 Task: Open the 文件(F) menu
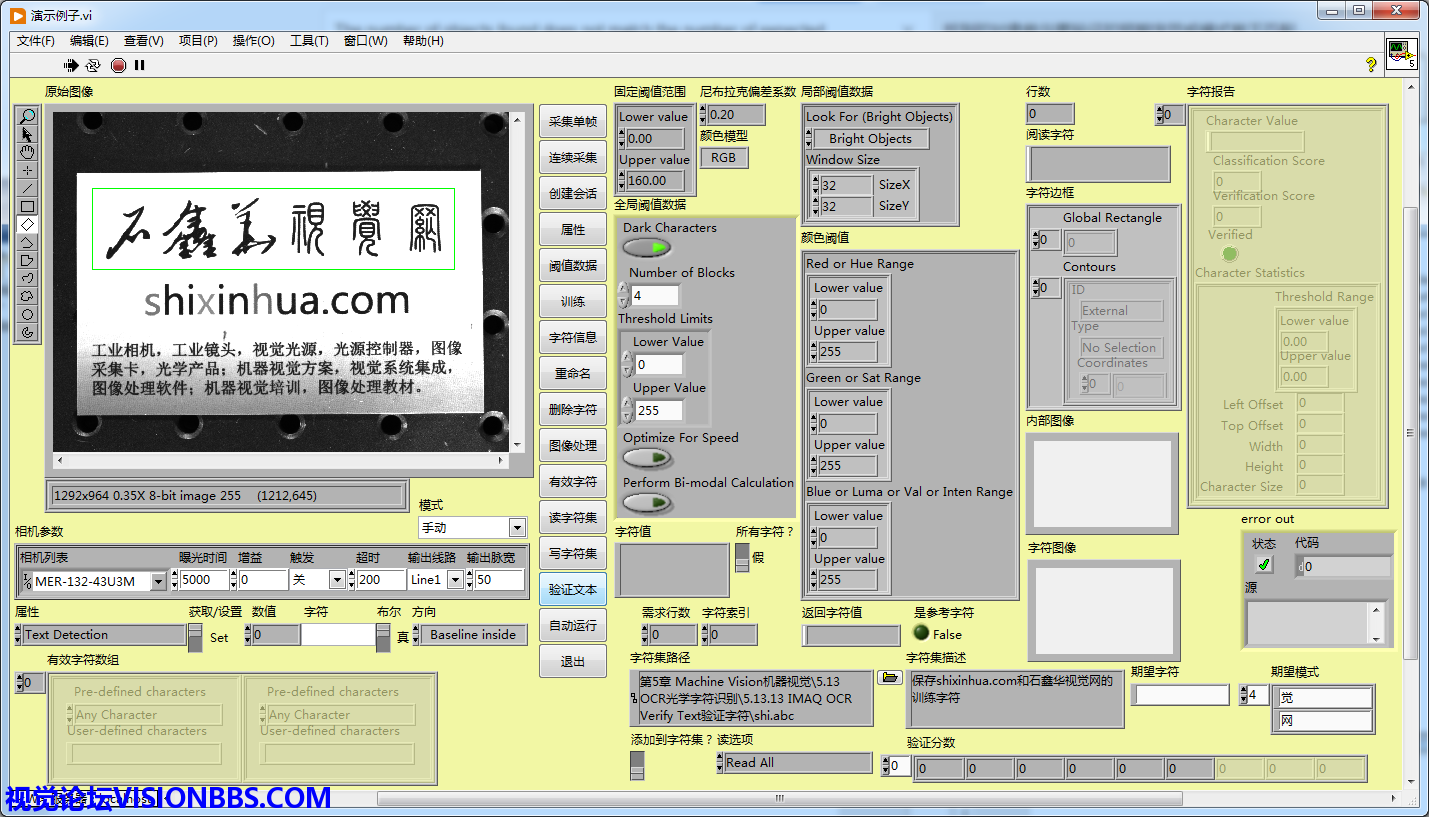tap(36, 41)
